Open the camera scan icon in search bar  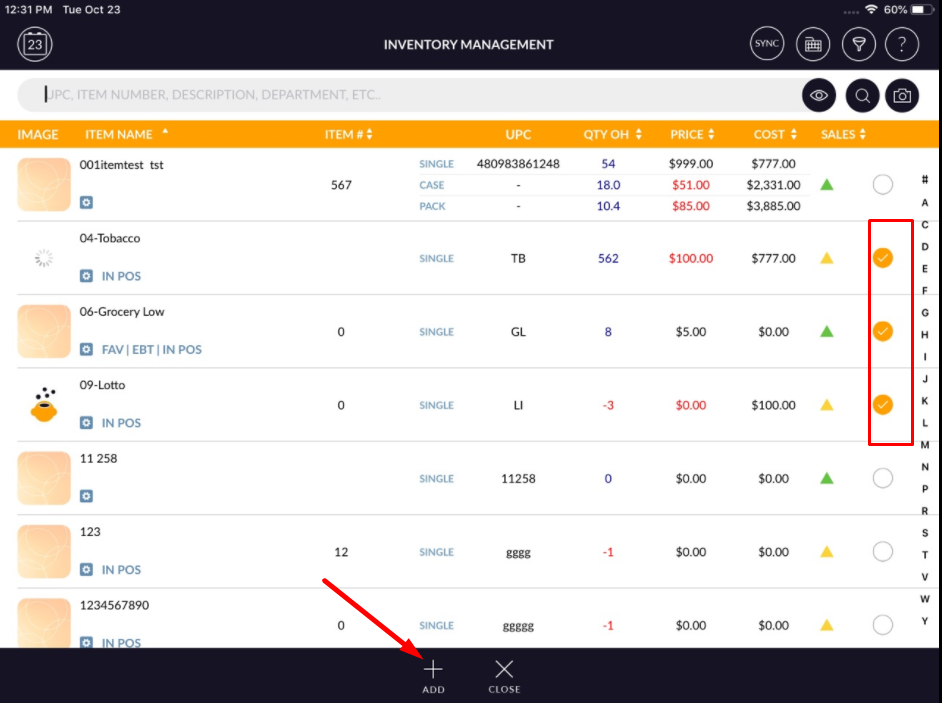tap(901, 95)
